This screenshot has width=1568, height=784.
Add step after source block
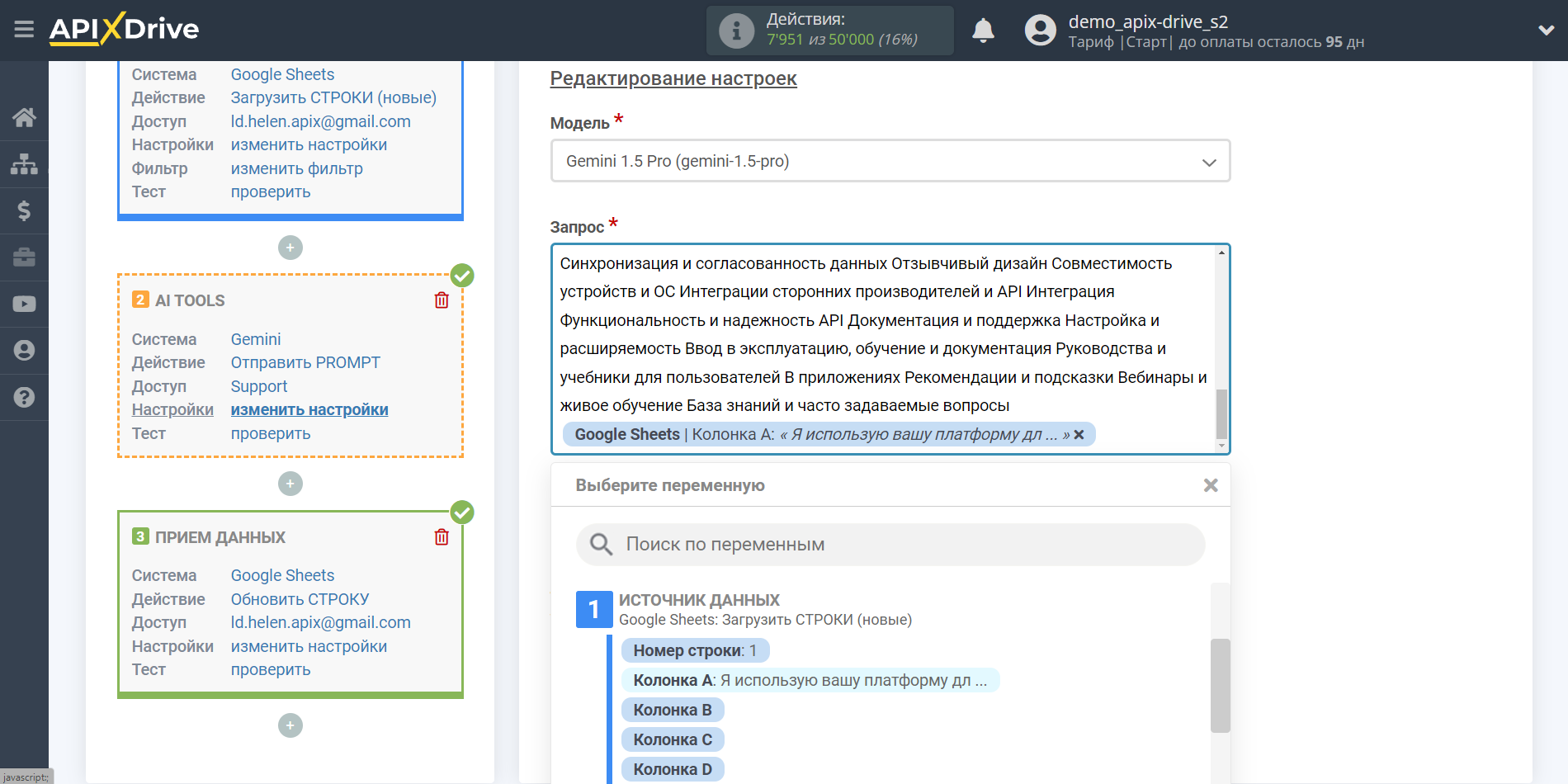tap(290, 248)
